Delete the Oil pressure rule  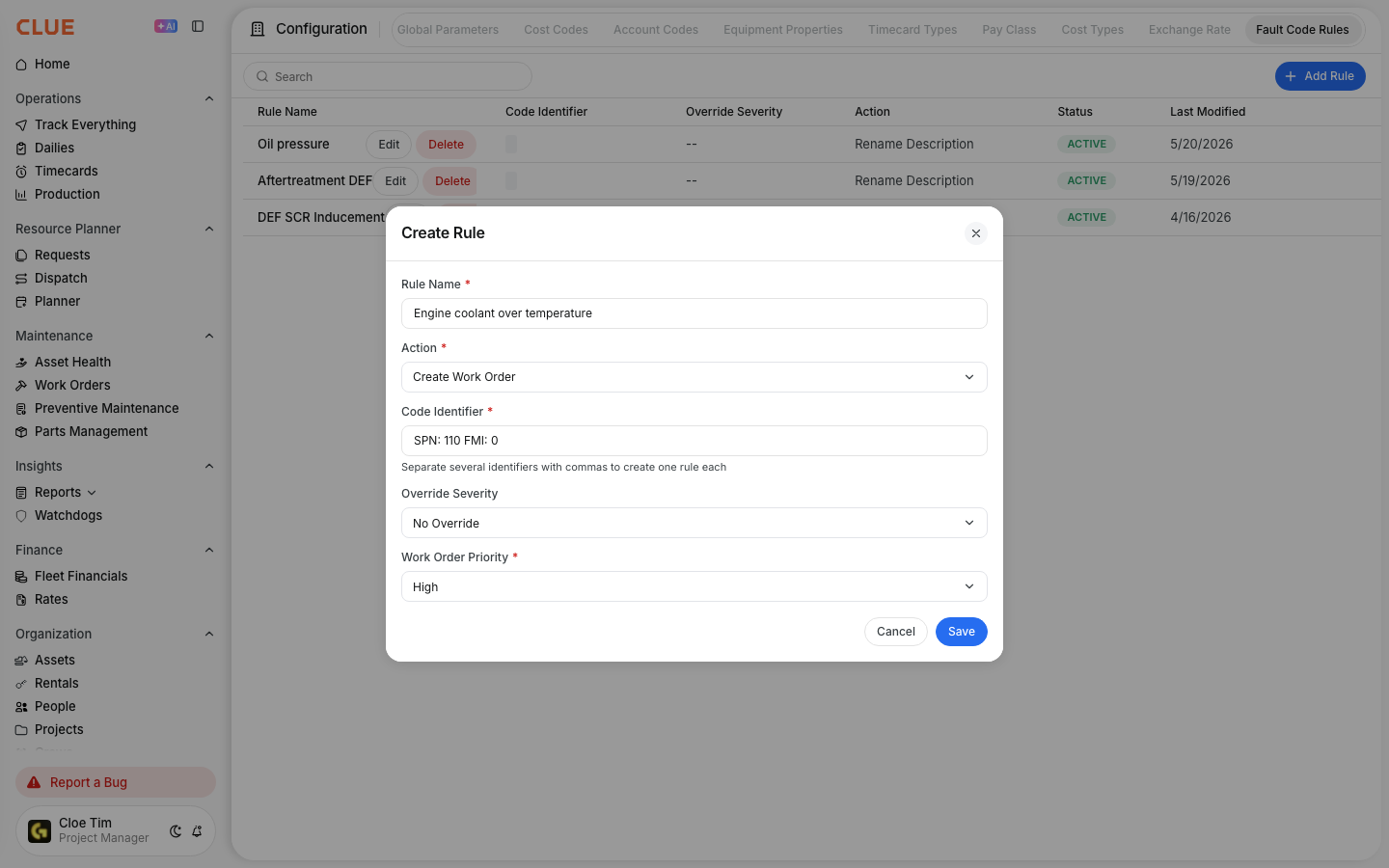(x=446, y=145)
